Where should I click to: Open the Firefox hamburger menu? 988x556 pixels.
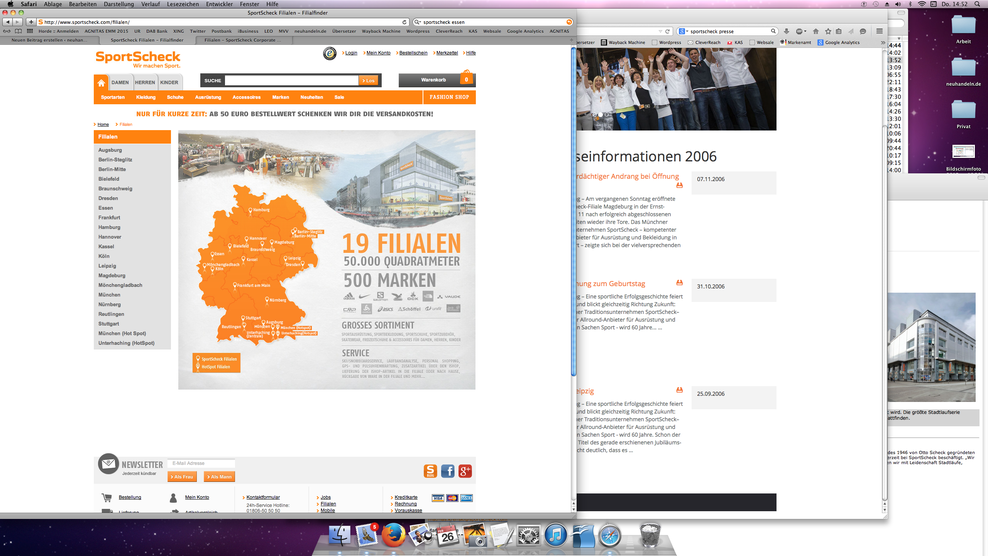[x=880, y=31]
